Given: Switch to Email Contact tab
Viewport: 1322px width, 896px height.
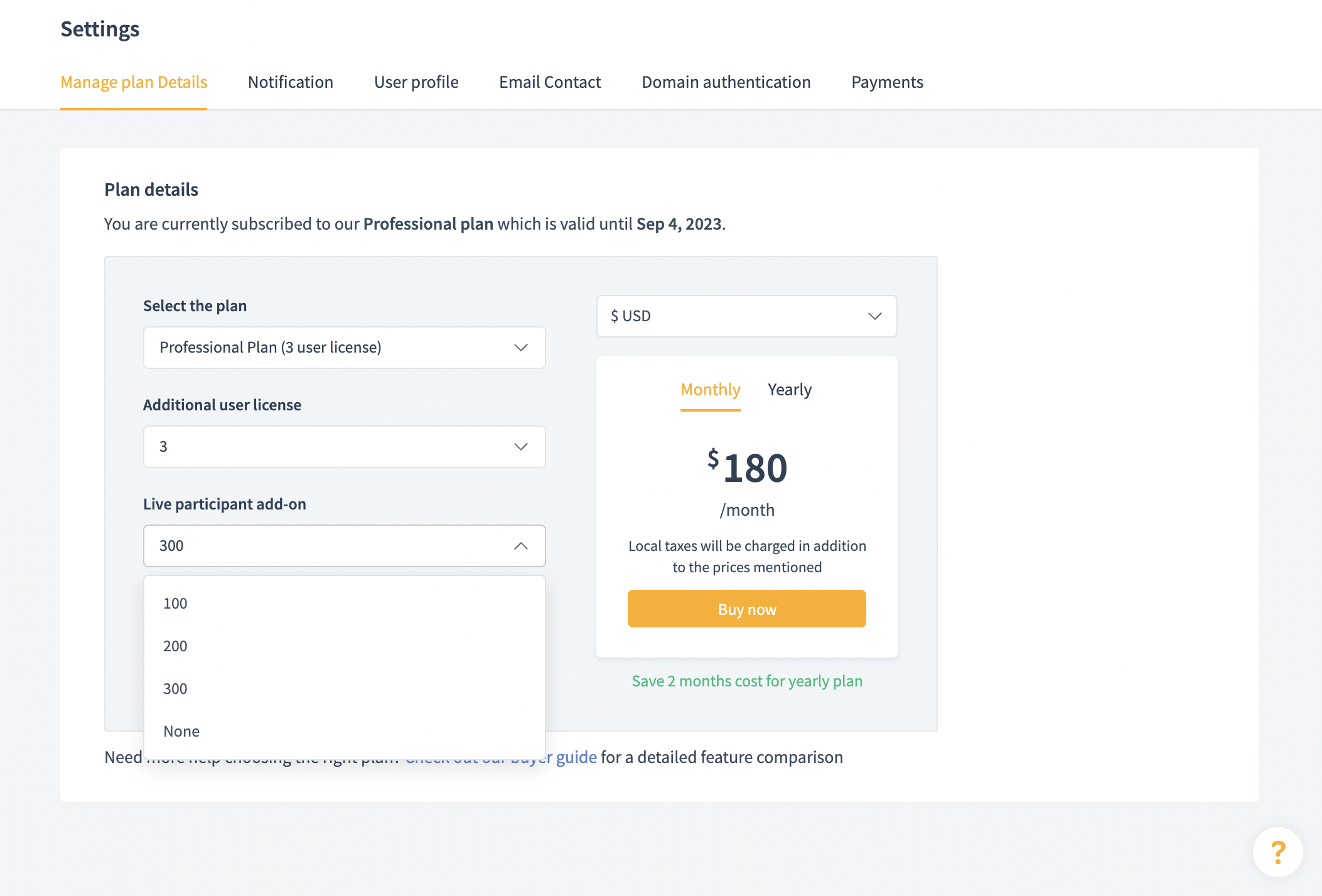Looking at the screenshot, I should click(550, 82).
